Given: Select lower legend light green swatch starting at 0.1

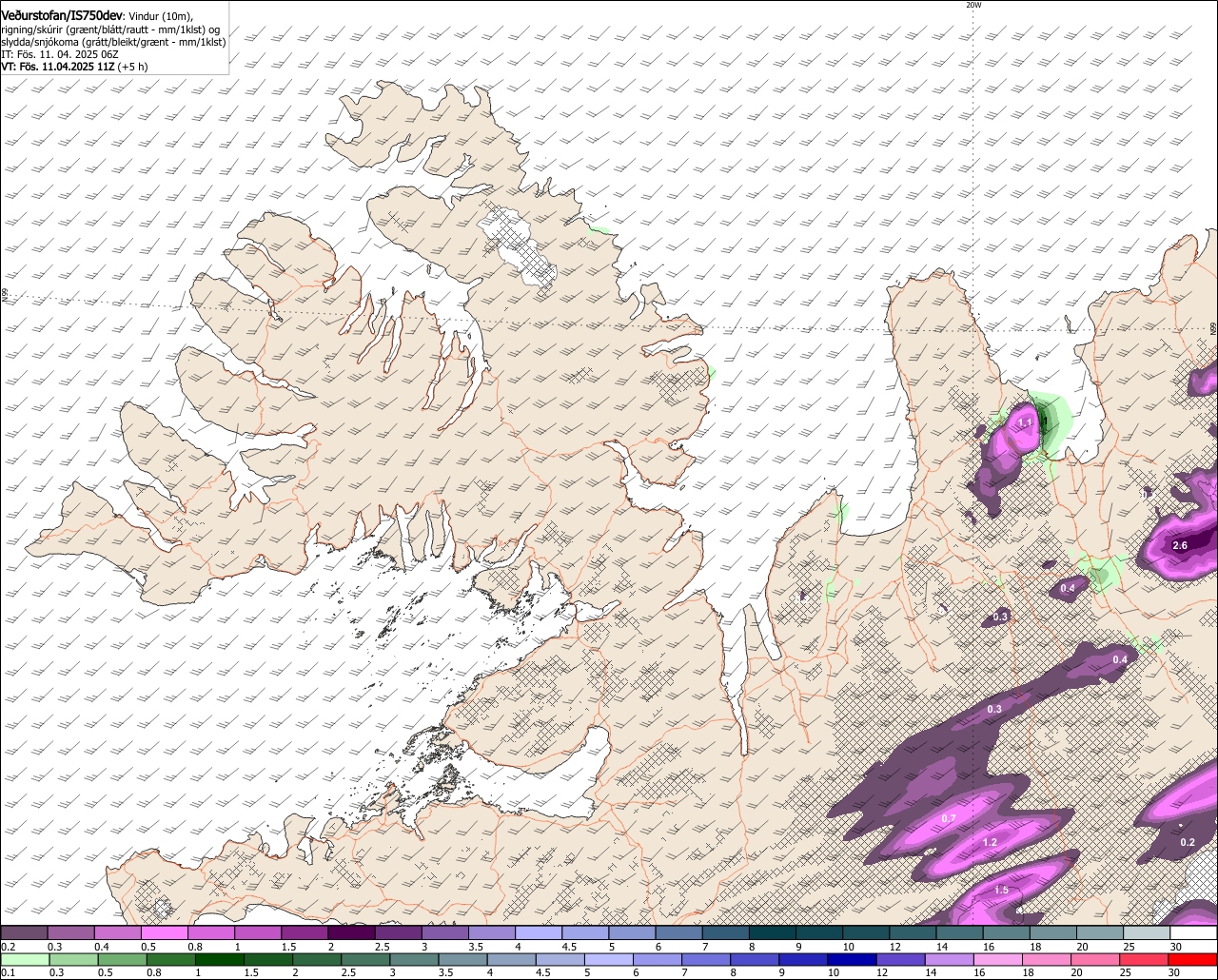Looking at the screenshot, I should 25,959.
